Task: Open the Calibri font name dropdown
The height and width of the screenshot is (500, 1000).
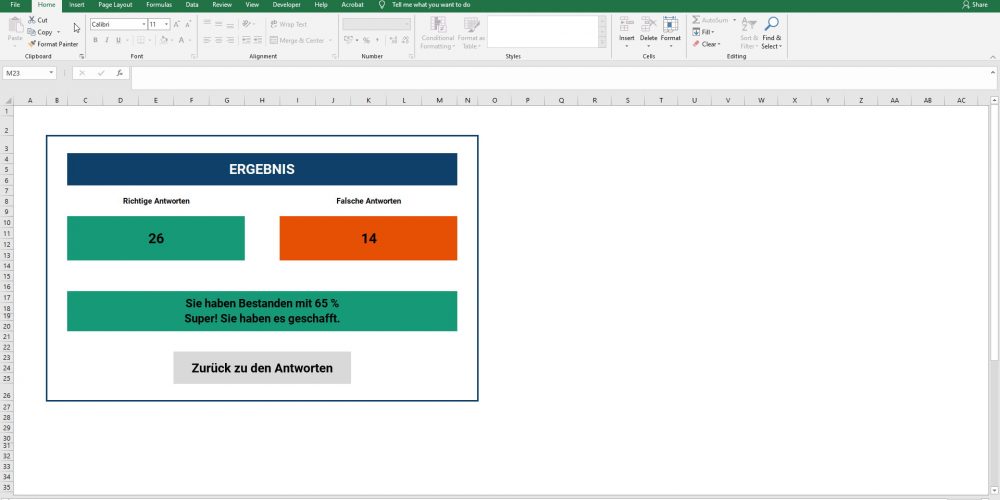Action: [143, 24]
